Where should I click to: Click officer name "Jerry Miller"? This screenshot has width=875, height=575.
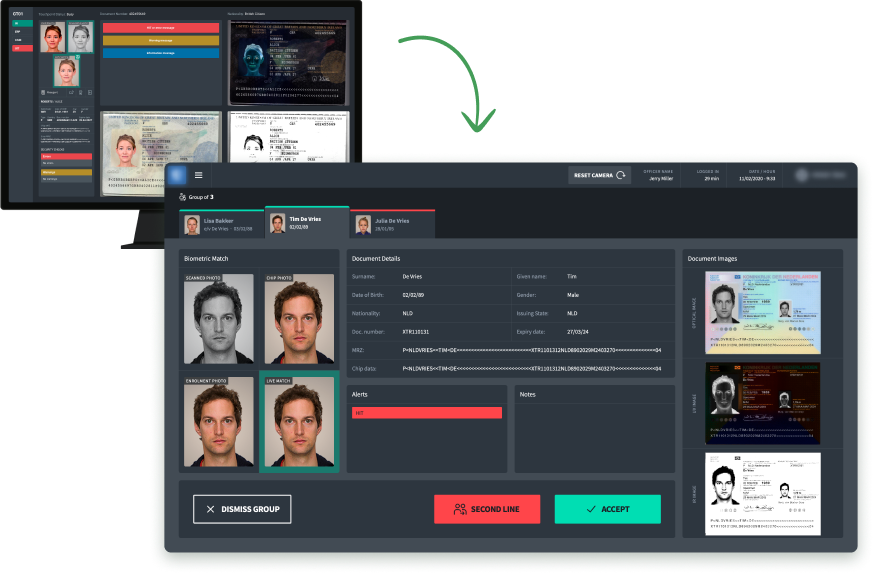click(661, 179)
